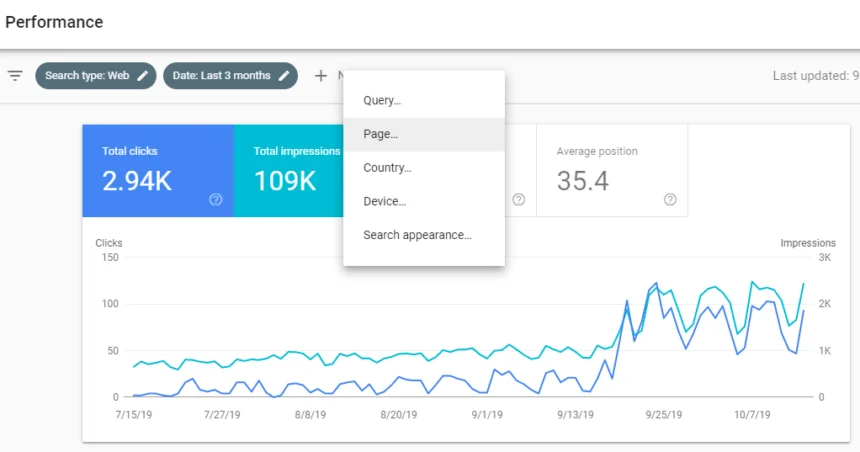
Task: Click the Impressions axis title
Action: coord(808,243)
